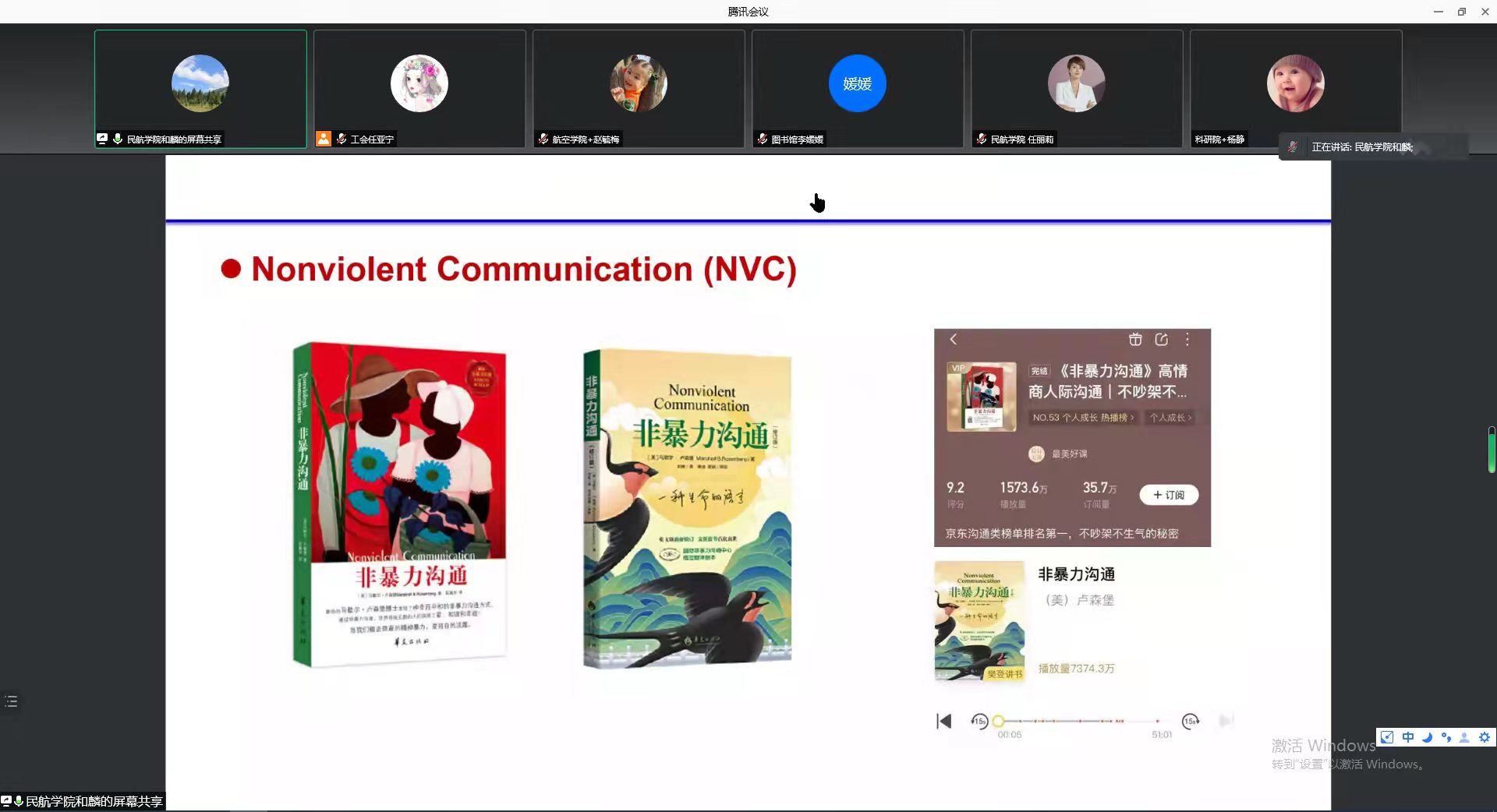
Task: Click skip-to-previous track button
Action: click(x=943, y=721)
